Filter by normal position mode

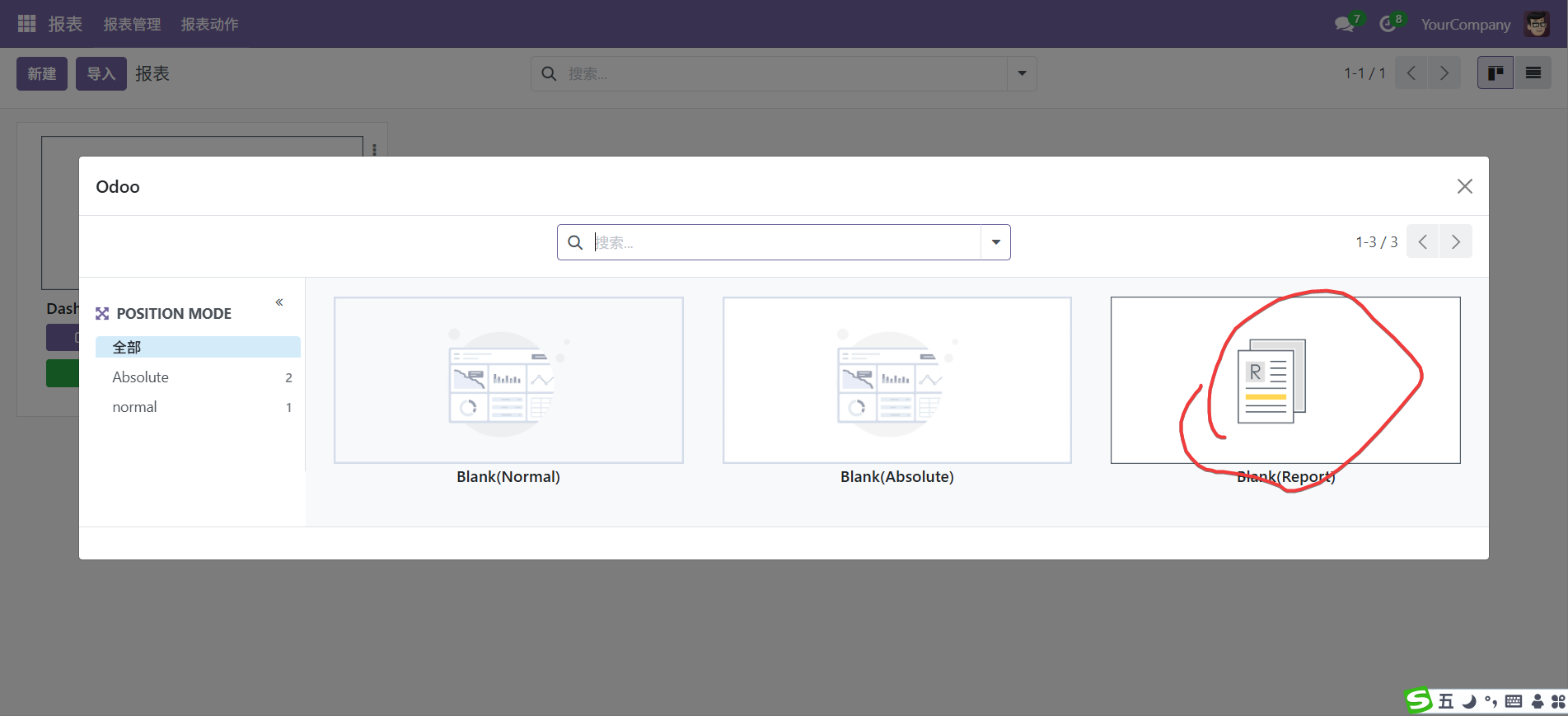[135, 407]
